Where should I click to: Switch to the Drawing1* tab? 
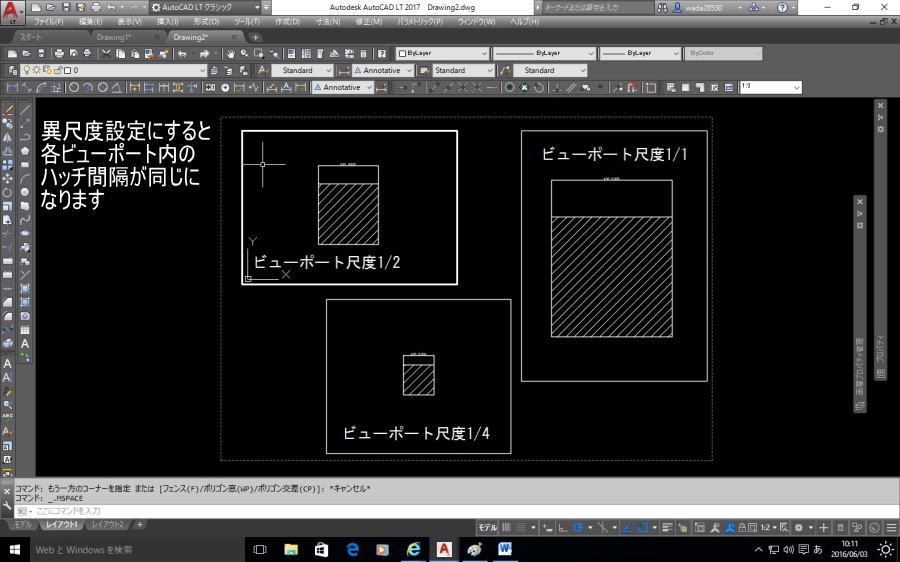click(114, 37)
